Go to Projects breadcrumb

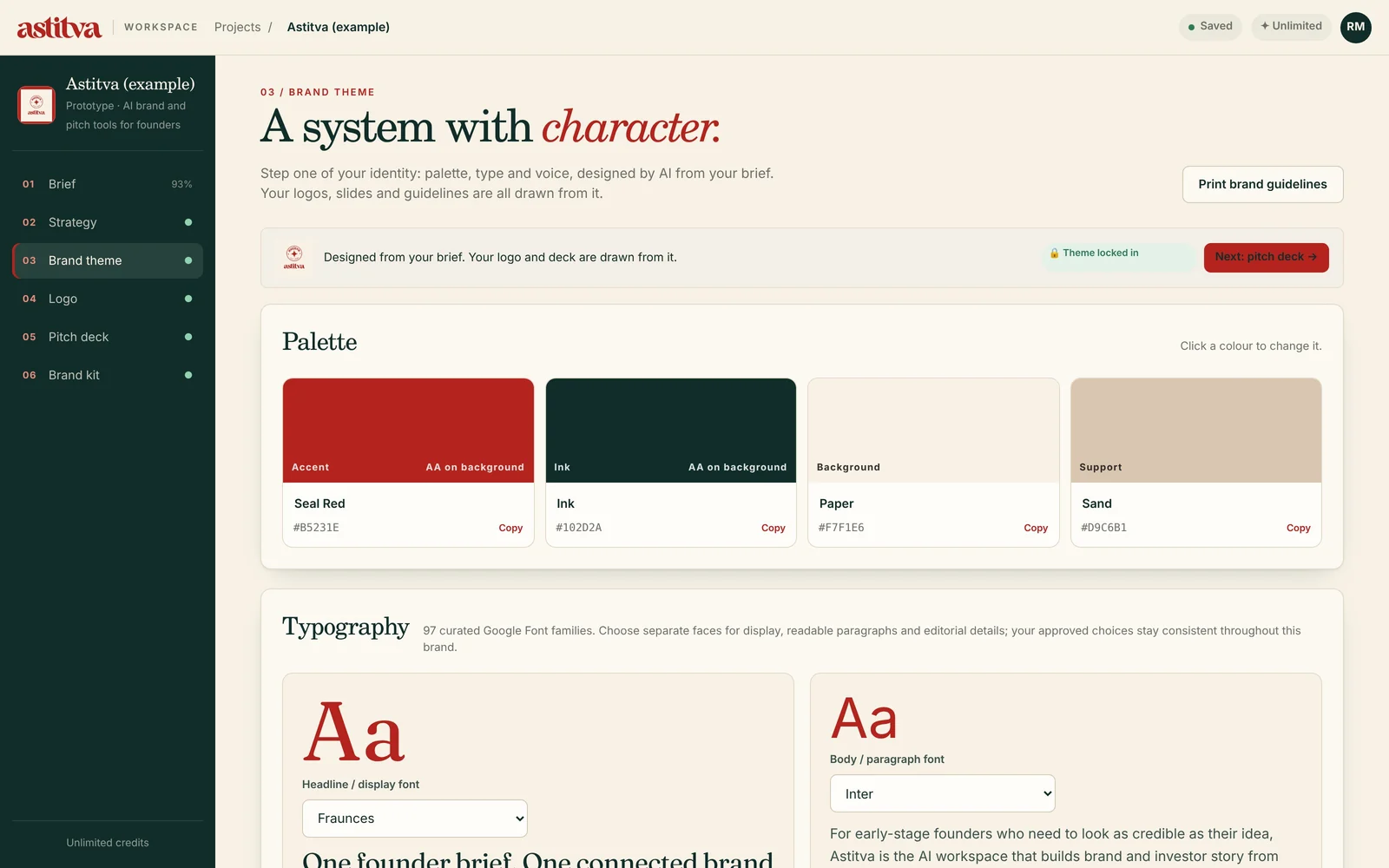tap(237, 27)
